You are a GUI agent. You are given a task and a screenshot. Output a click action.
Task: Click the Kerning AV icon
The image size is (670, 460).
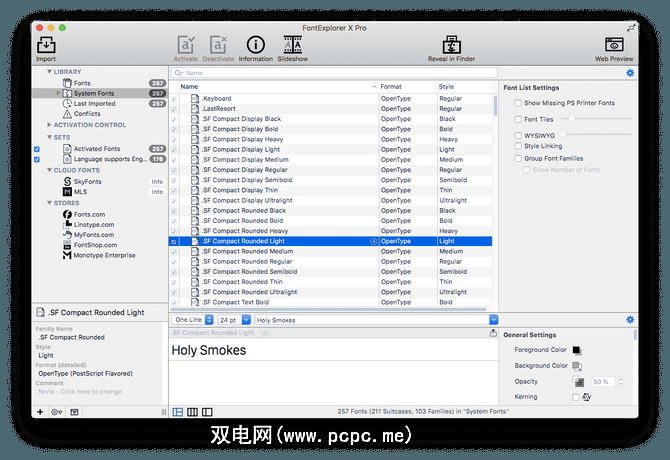pos(587,397)
